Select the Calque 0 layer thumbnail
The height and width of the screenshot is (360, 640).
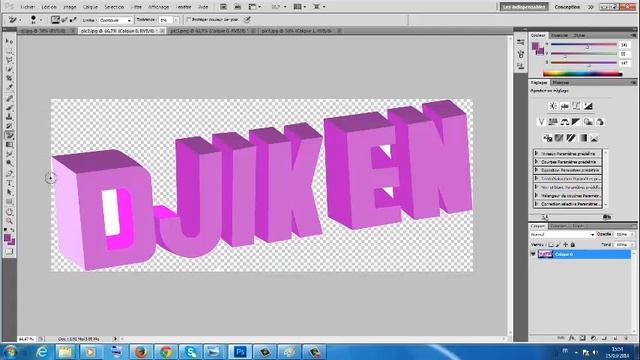coord(545,254)
